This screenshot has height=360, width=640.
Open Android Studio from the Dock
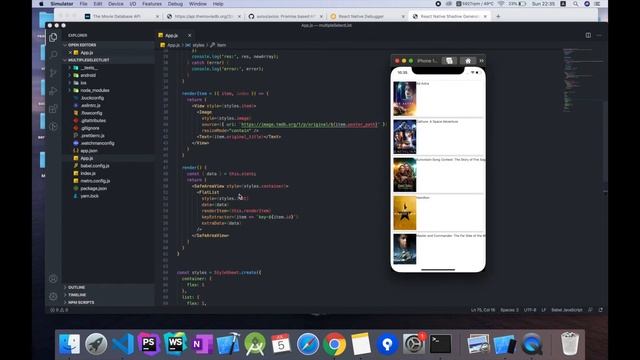coord(255,344)
